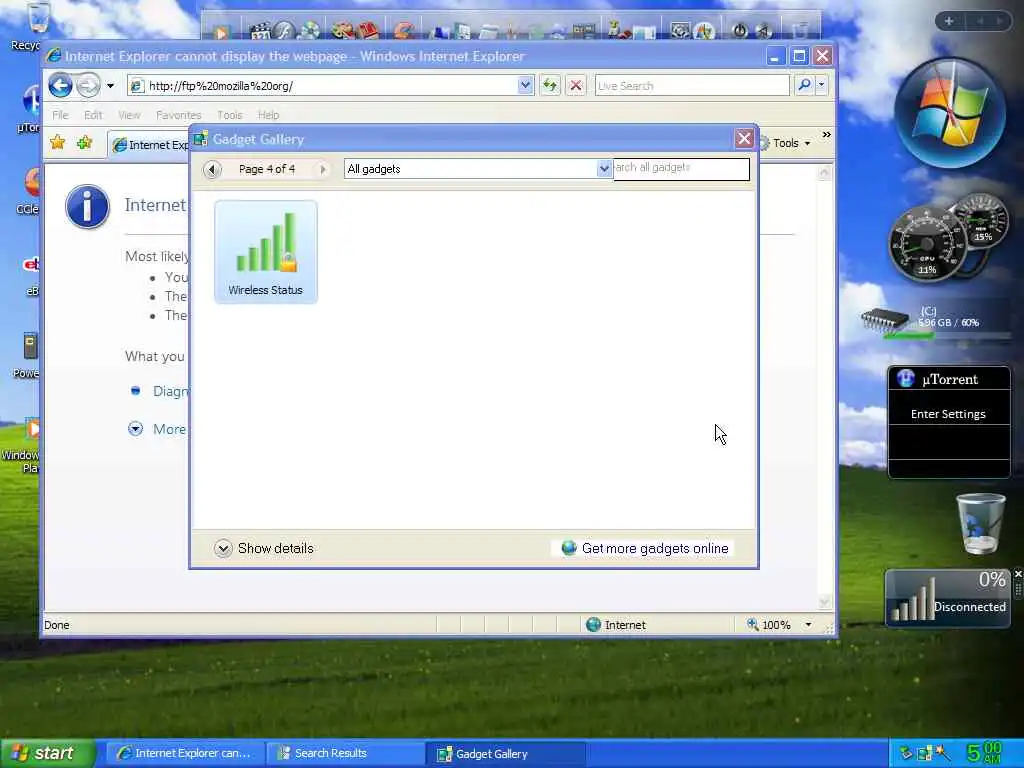This screenshot has height=768, width=1024.
Task: Click the µTorrent gadget logo
Action: click(906, 379)
